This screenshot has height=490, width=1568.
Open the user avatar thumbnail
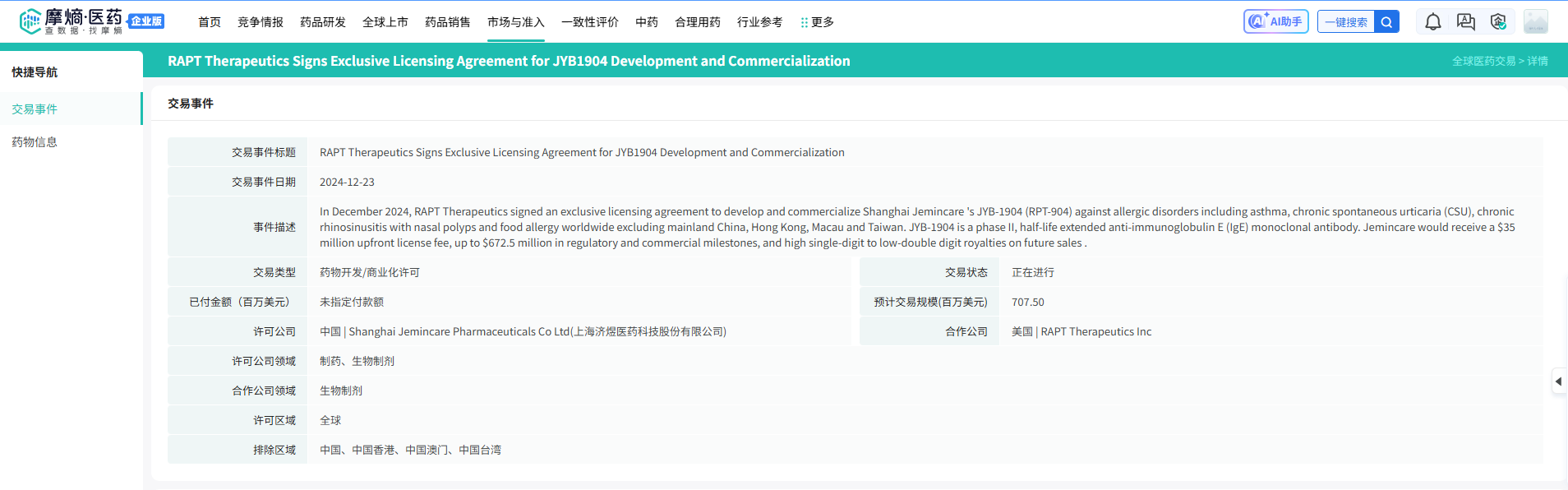click(x=1535, y=21)
